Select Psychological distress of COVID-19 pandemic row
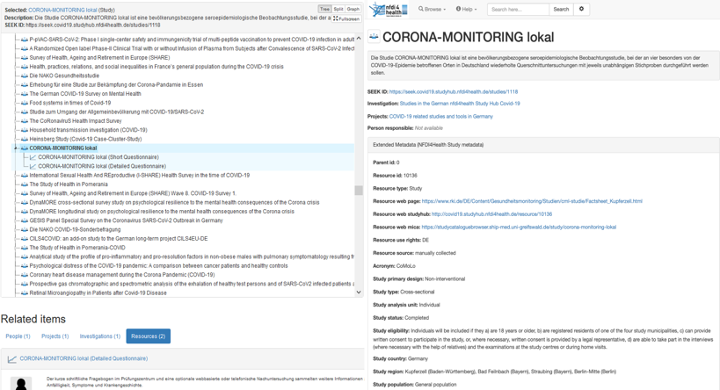720x390 pixels. tap(158, 266)
